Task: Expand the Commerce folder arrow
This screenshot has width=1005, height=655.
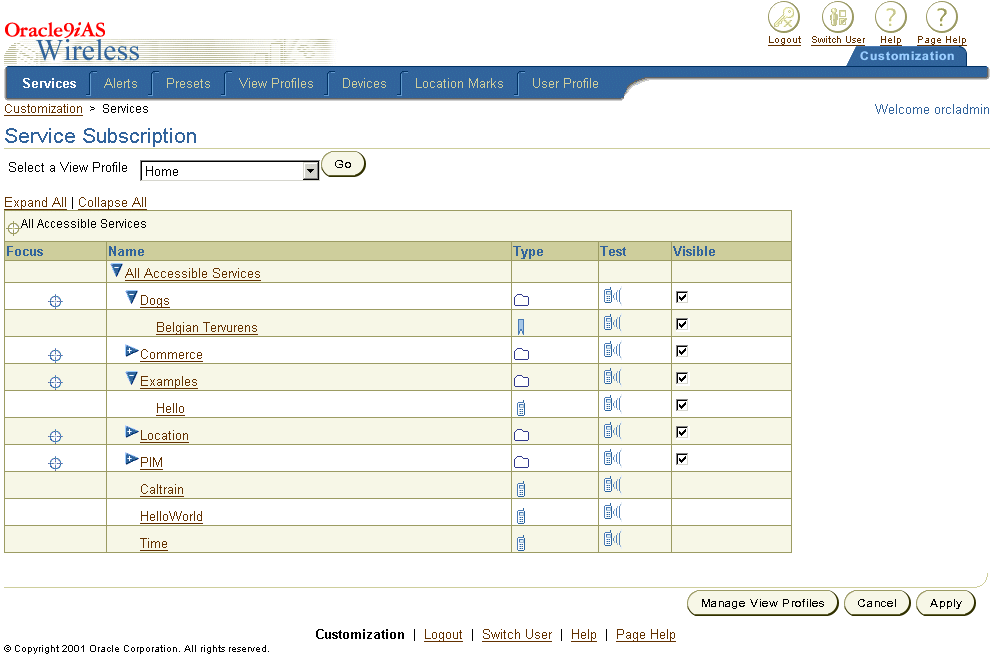Action: [x=132, y=351]
